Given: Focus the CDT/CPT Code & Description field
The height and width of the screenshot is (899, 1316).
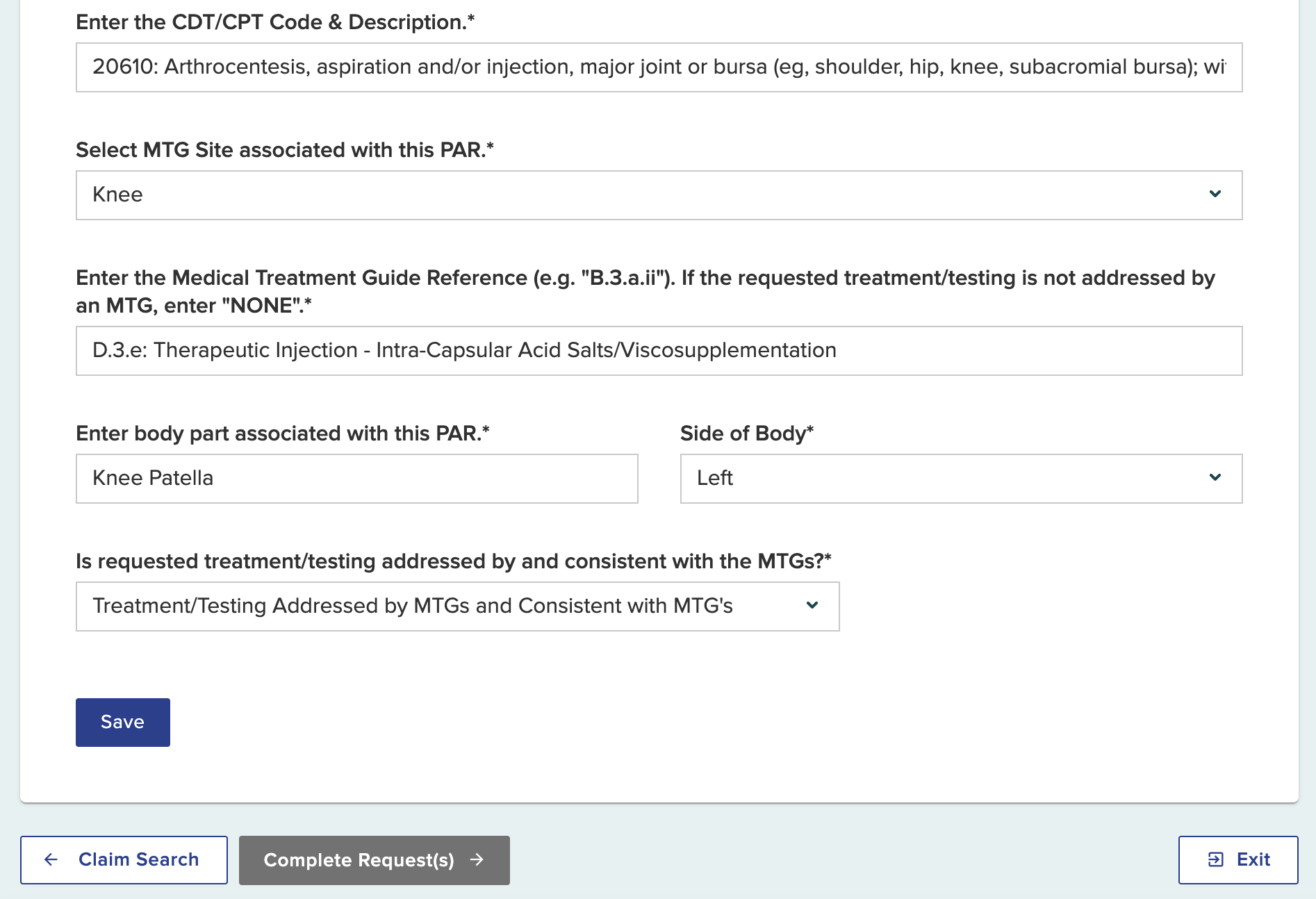Looking at the screenshot, I should point(658,67).
